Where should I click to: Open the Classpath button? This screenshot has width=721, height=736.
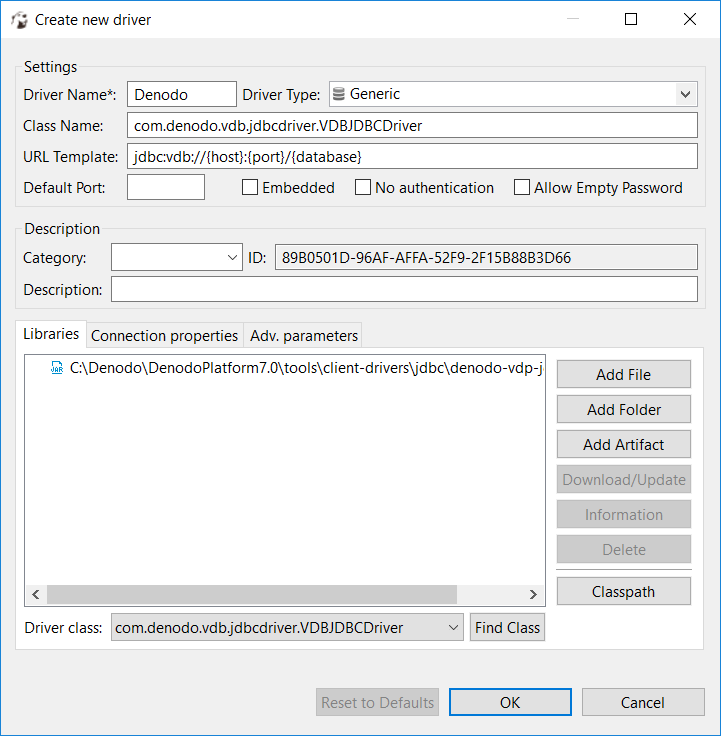click(x=624, y=591)
